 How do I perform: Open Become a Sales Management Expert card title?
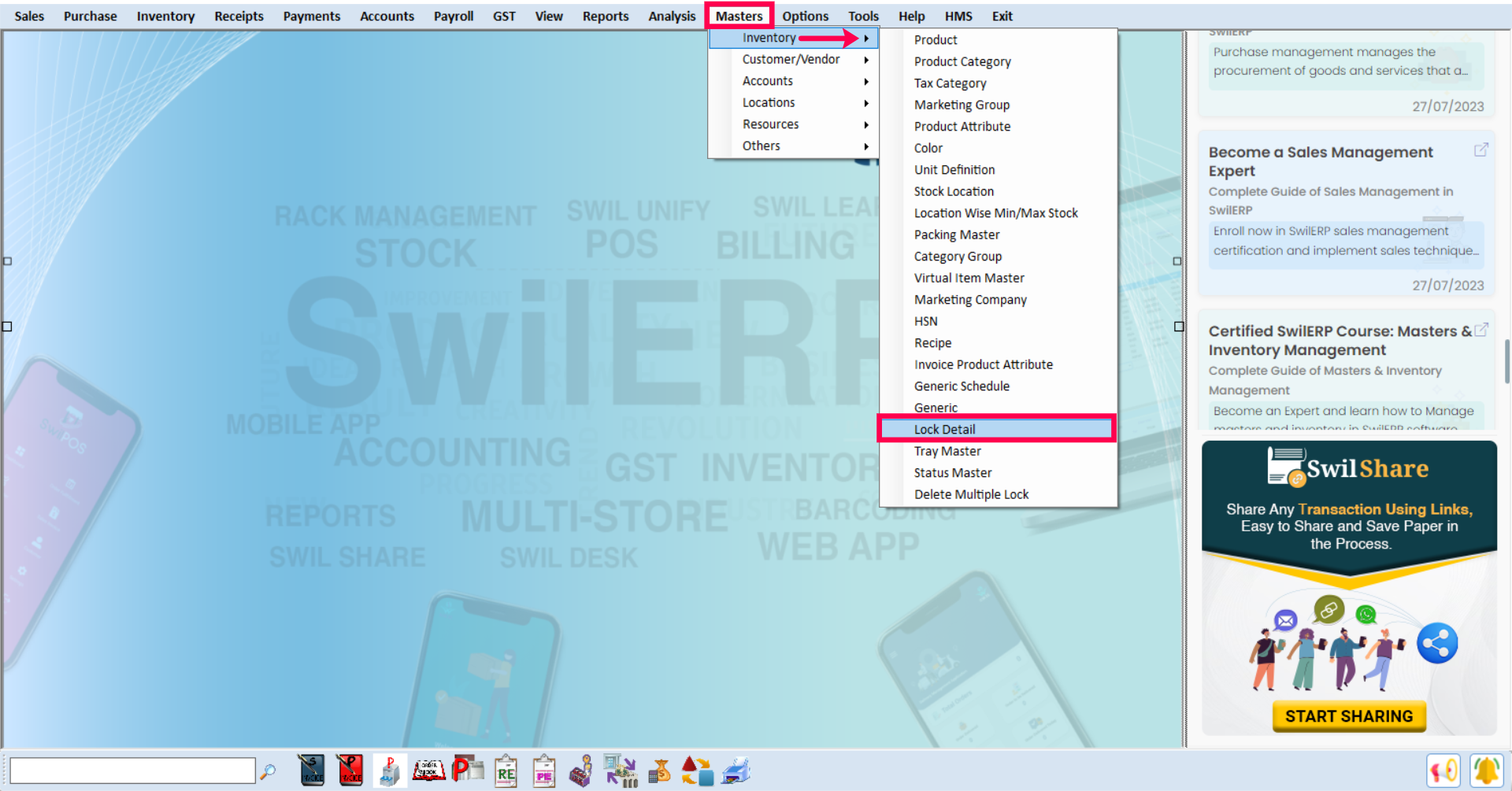[x=1321, y=161]
